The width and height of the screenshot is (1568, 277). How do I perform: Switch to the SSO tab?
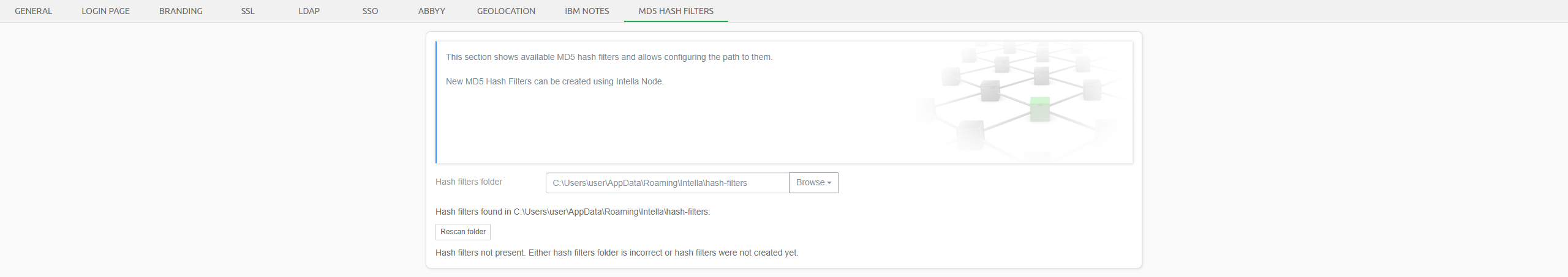coord(370,11)
